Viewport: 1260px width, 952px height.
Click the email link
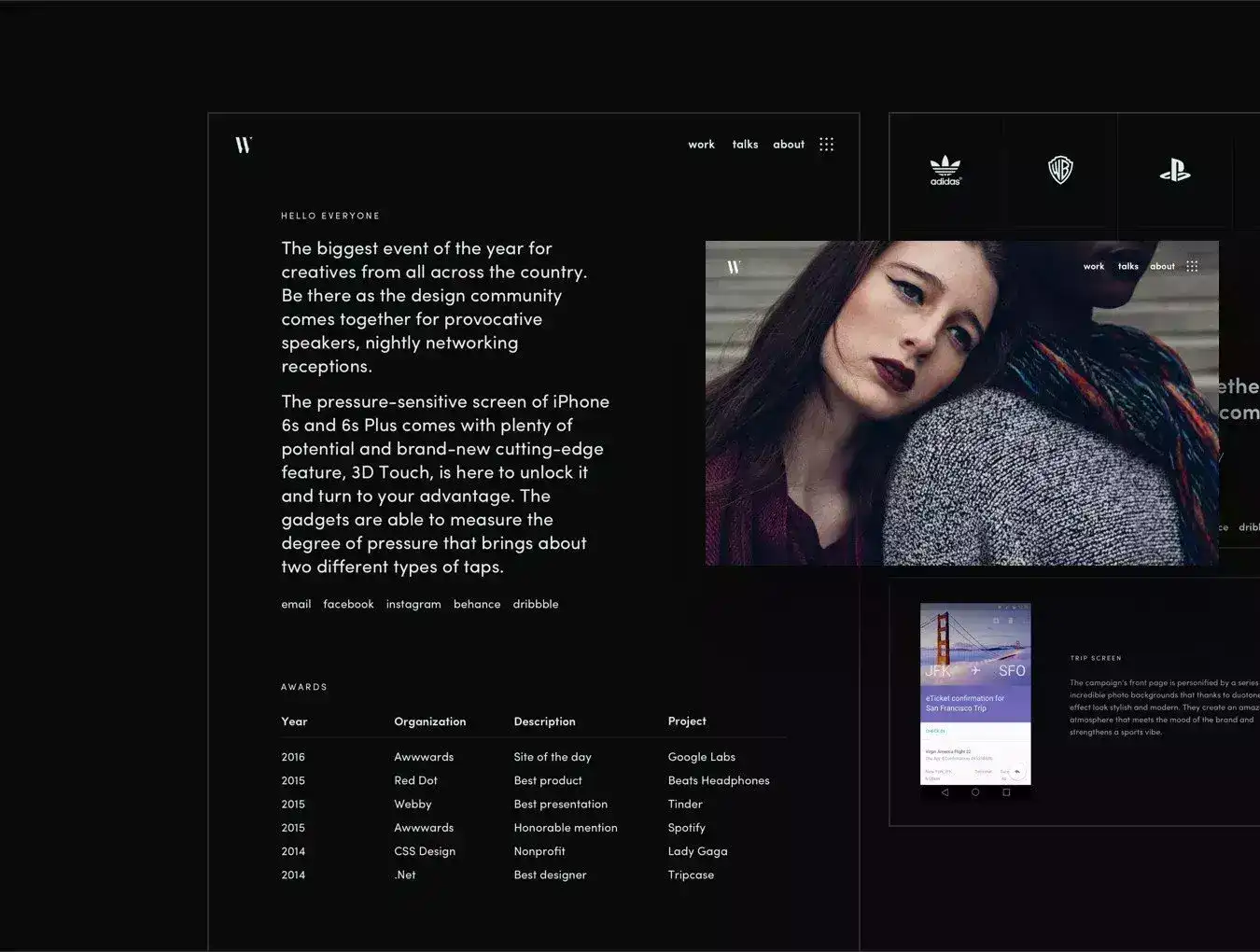point(296,605)
